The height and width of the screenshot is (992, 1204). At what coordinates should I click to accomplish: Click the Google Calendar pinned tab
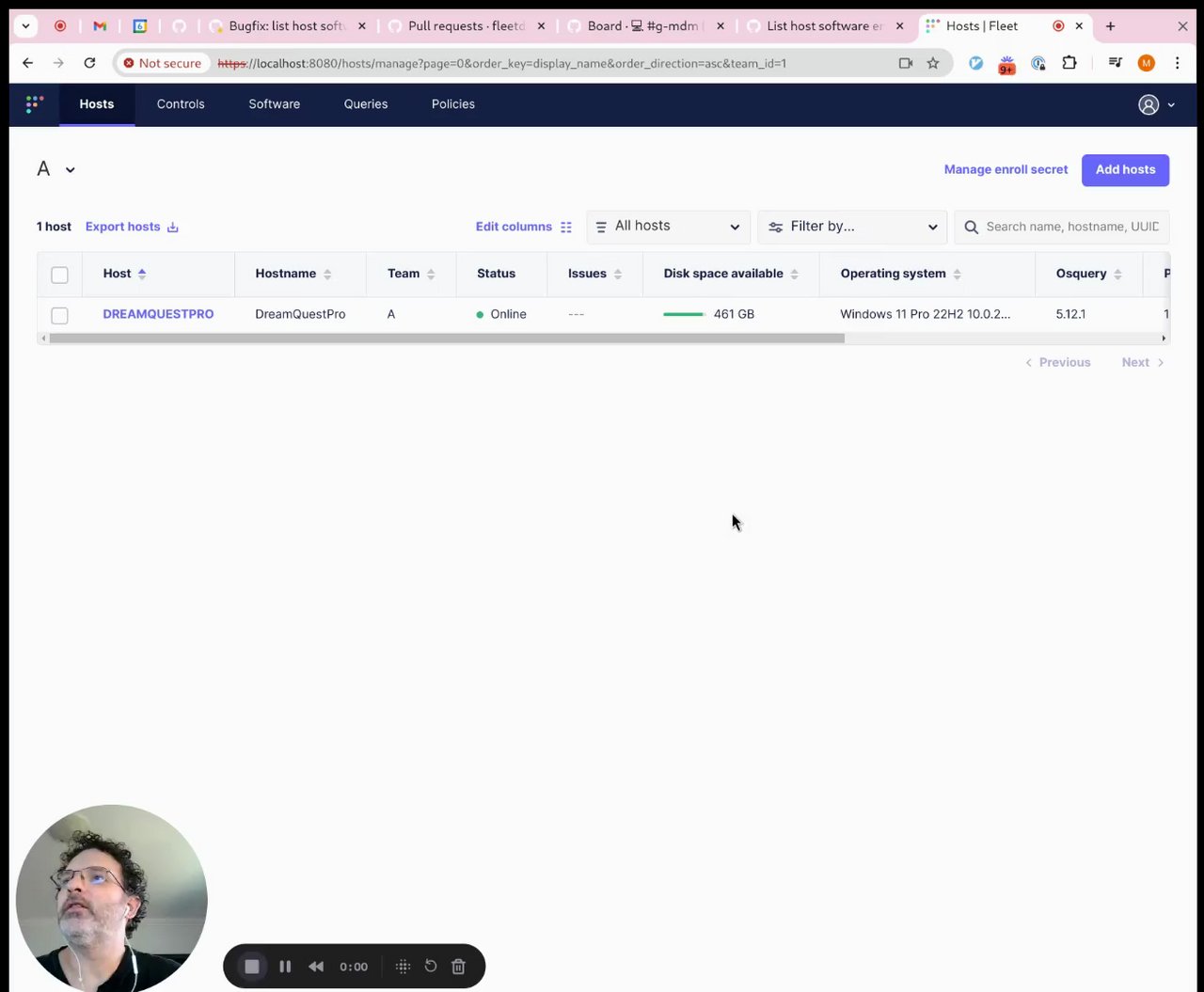tap(139, 26)
